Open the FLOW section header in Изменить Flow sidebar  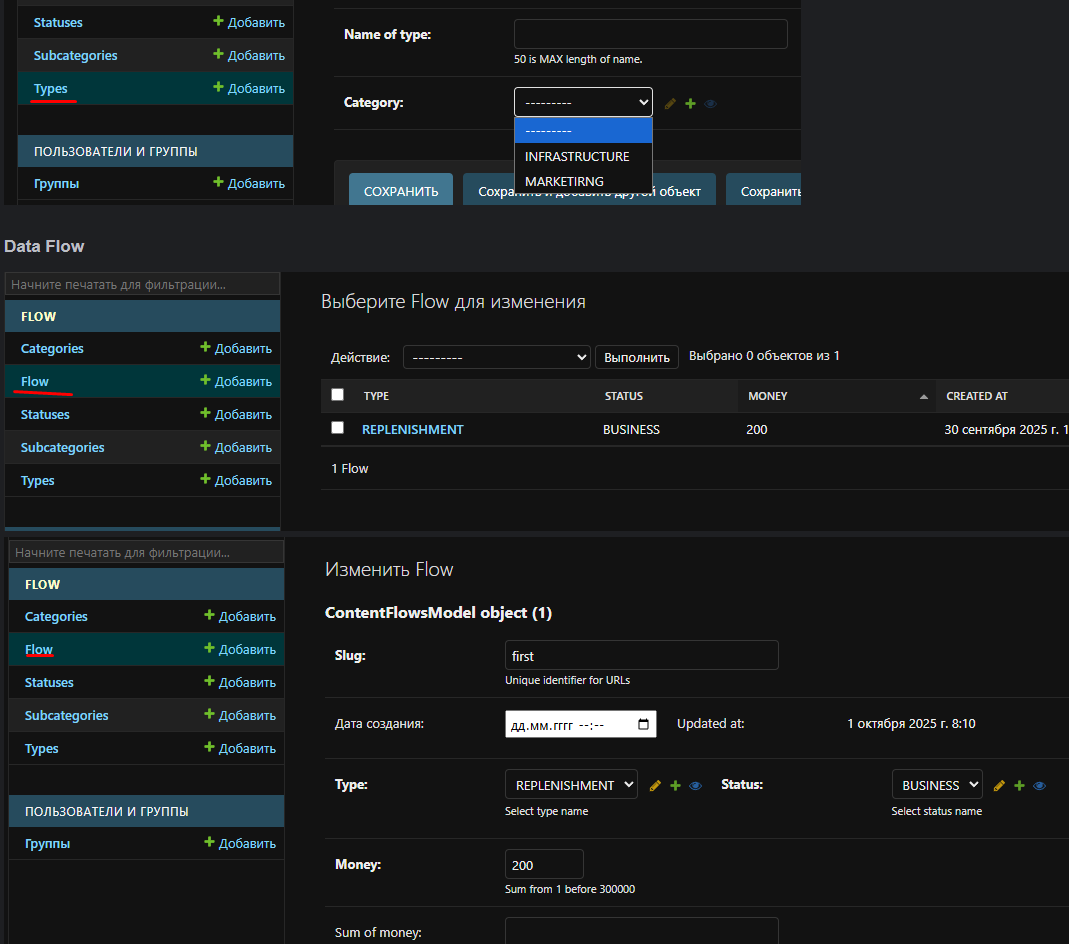[x=42, y=585]
